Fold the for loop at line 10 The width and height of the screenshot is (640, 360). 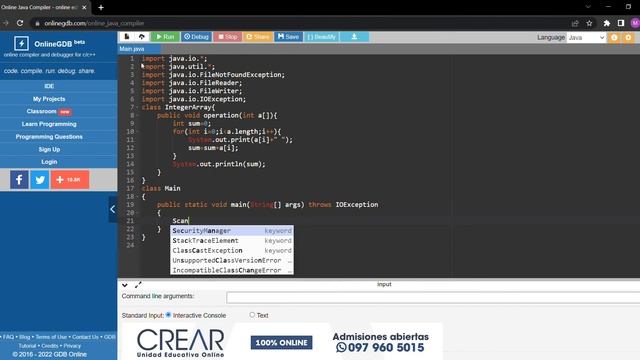click(138, 132)
